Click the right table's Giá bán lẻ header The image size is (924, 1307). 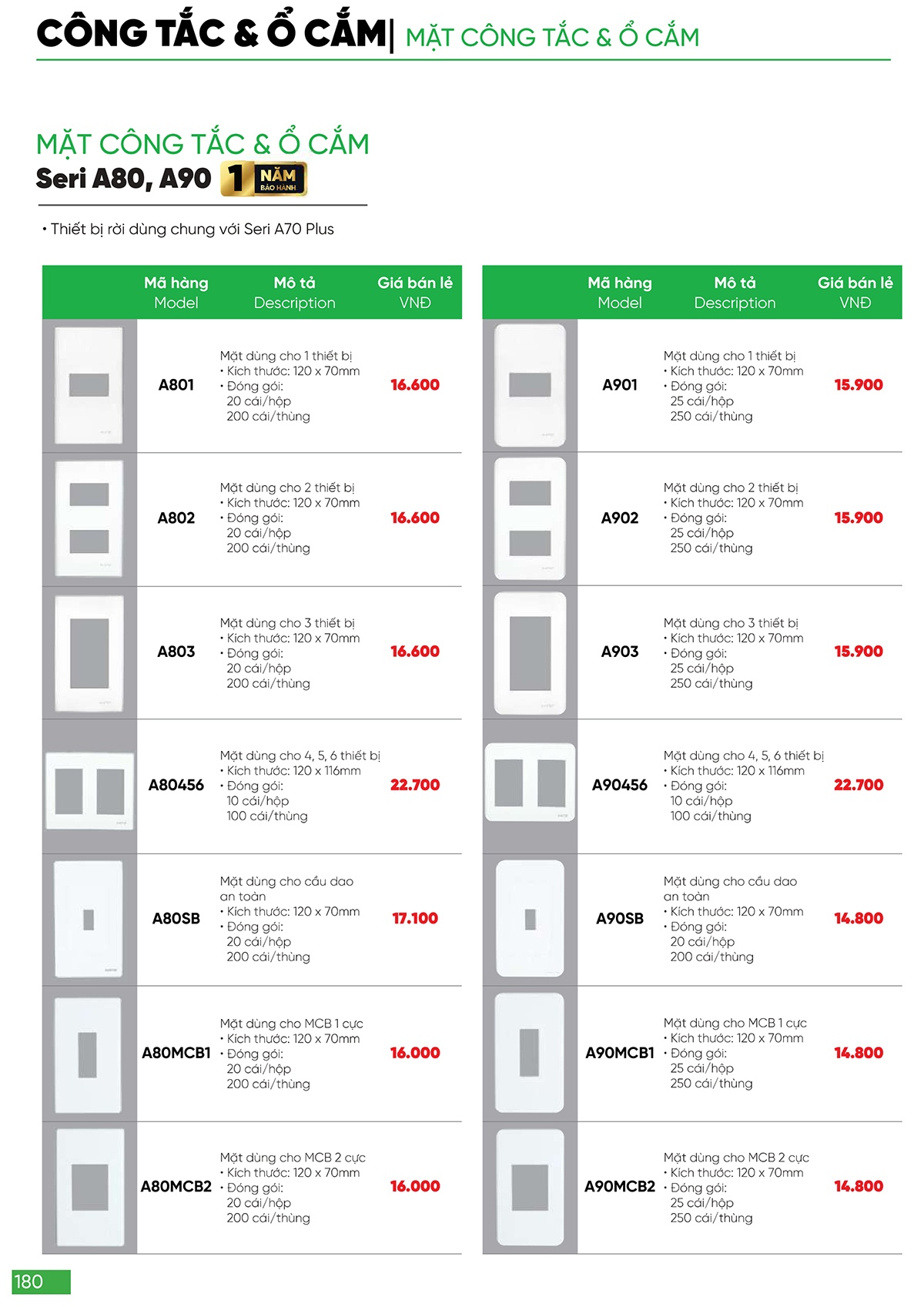click(x=855, y=293)
